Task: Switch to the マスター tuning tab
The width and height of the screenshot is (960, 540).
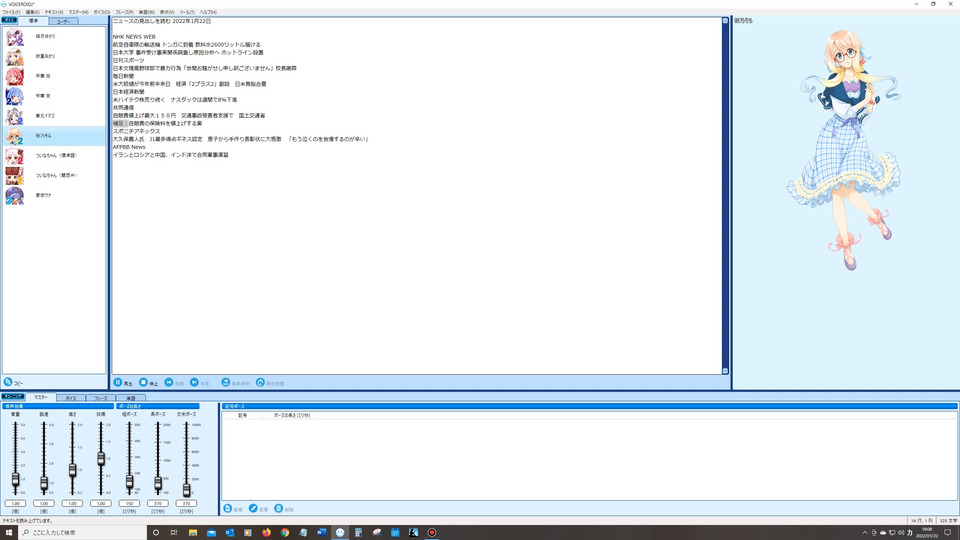Action: coord(41,397)
